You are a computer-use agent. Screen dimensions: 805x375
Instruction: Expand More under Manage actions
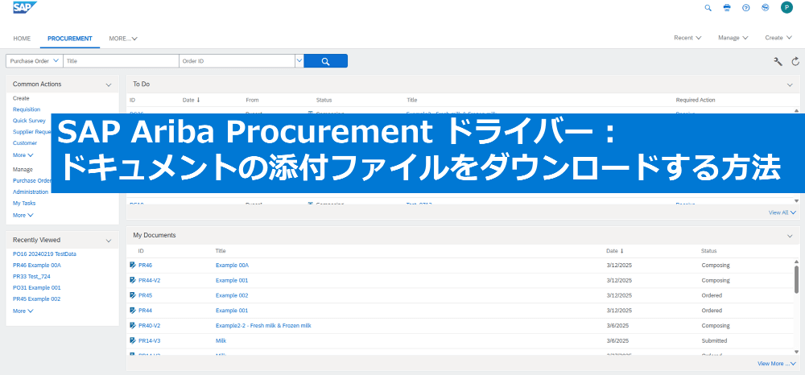pyautogui.click(x=23, y=215)
